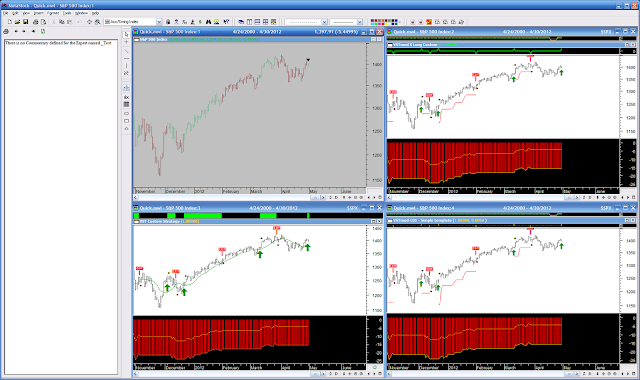Open the line weight dropdown
Viewport: 640px width, 380px height.
(360, 22)
